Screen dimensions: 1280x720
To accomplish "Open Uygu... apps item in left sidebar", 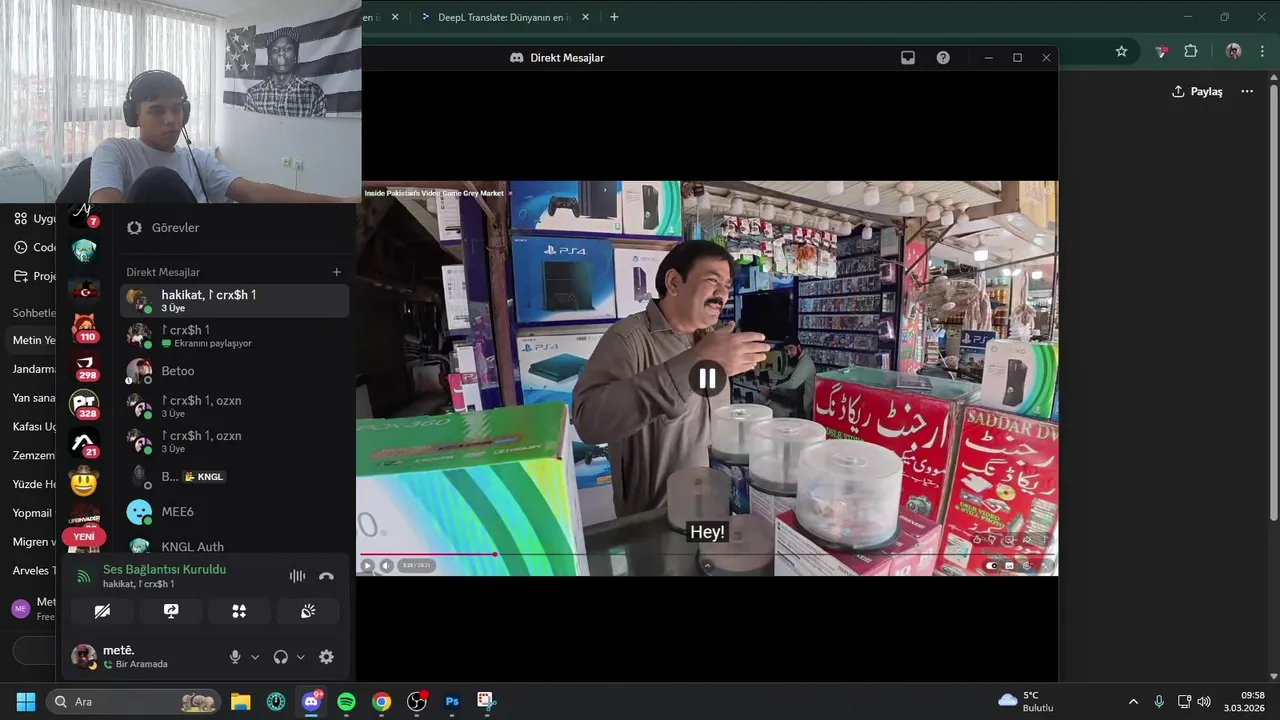I will point(35,219).
